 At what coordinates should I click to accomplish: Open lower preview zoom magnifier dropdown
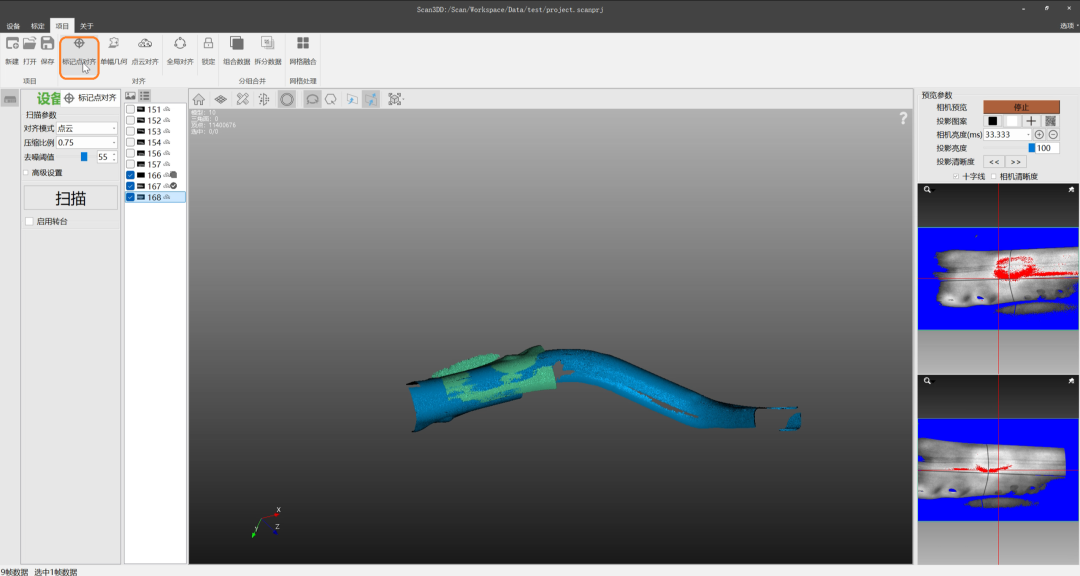coord(927,380)
